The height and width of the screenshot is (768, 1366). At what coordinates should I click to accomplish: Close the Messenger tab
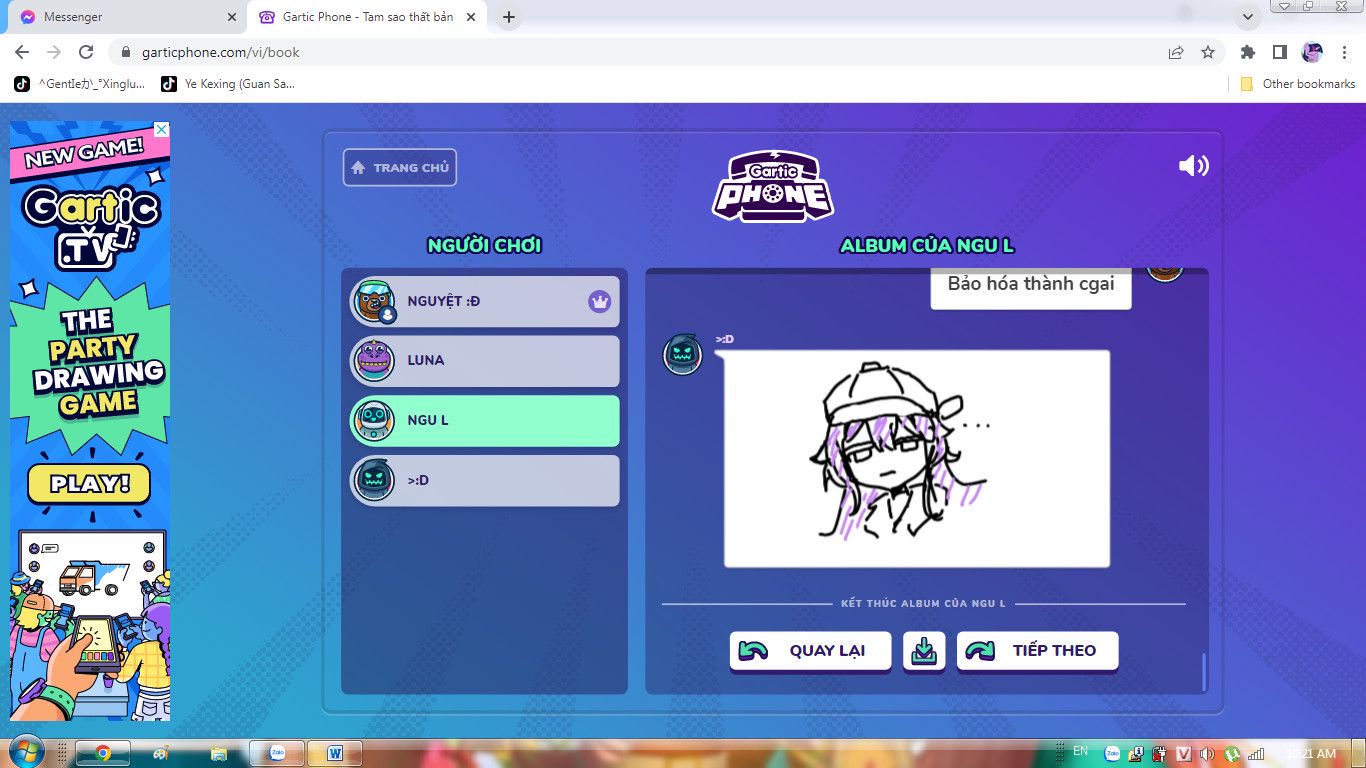pos(231,17)
